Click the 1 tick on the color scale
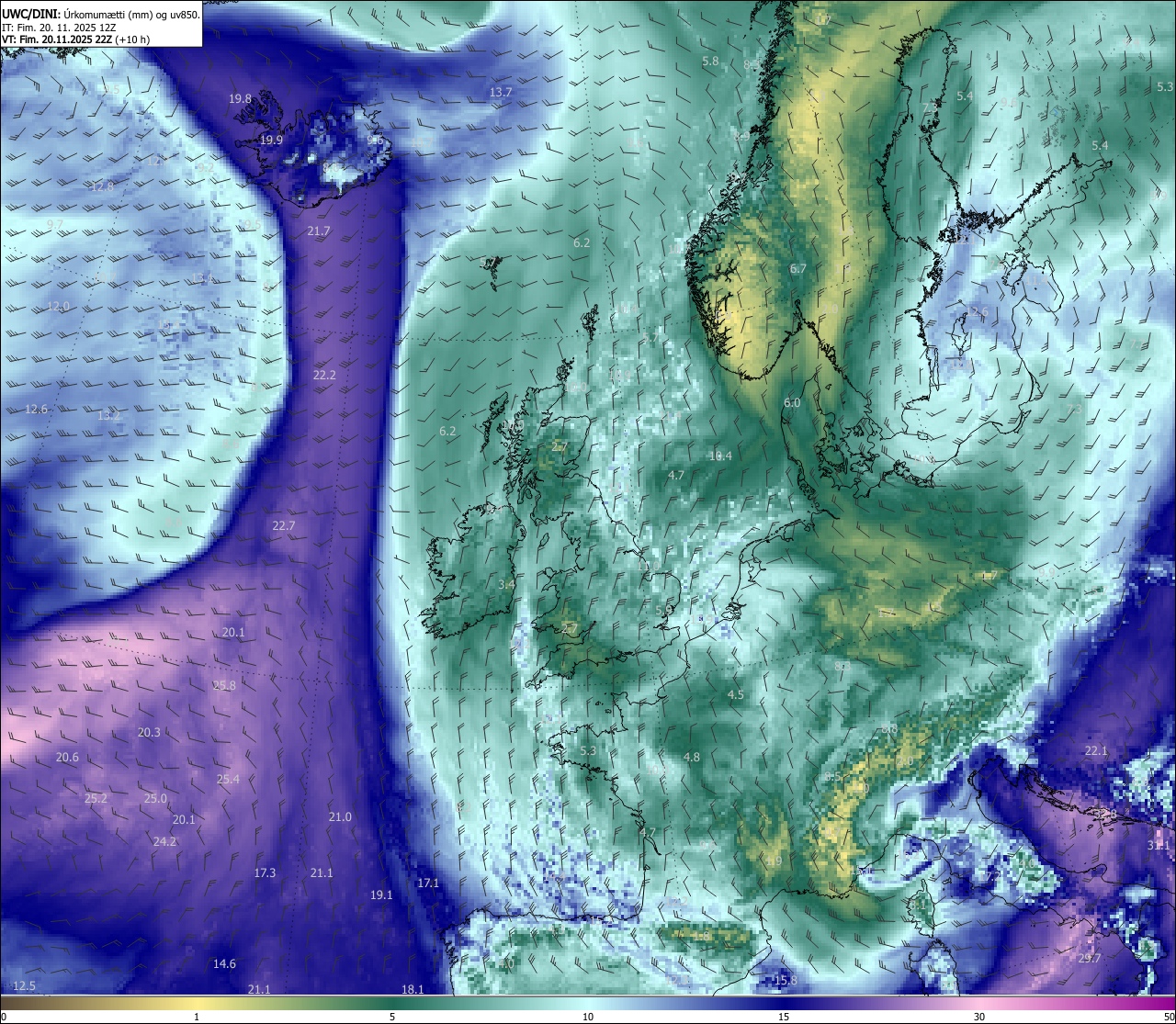Viewport: 1176px width, 1024px height. point(196,1017)
